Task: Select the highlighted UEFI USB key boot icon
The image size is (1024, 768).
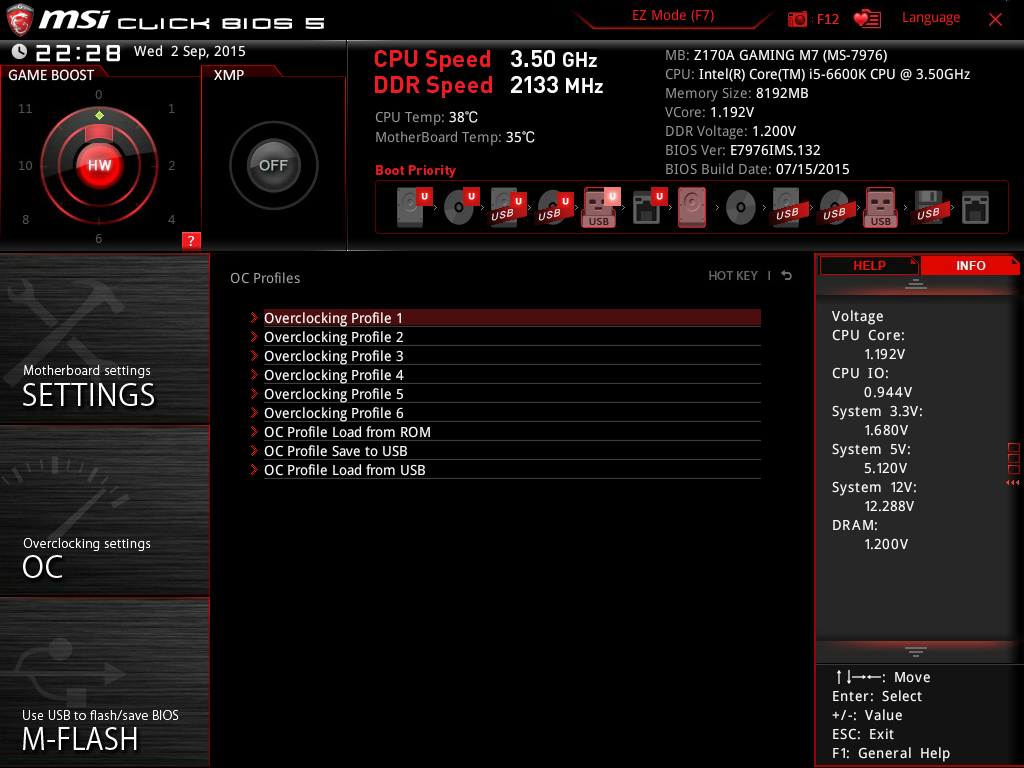Action: (x=601, y=207)
